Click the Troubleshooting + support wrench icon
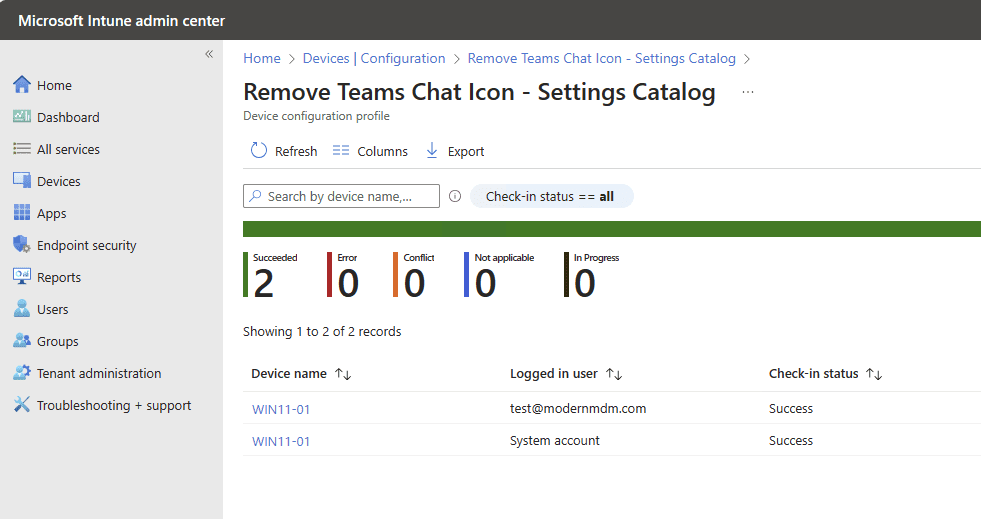 22,405
